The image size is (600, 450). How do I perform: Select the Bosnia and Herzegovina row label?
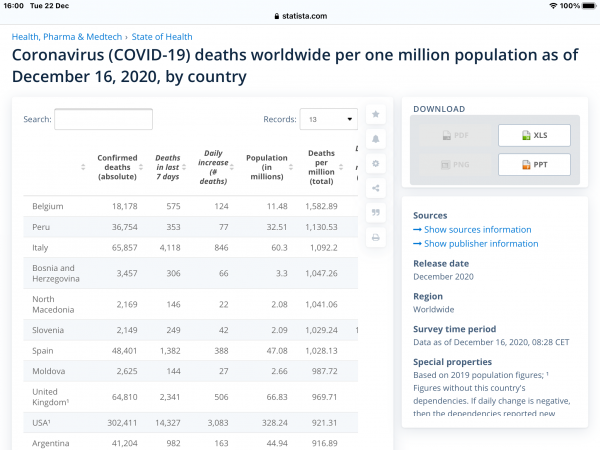(x=56, y=273)
